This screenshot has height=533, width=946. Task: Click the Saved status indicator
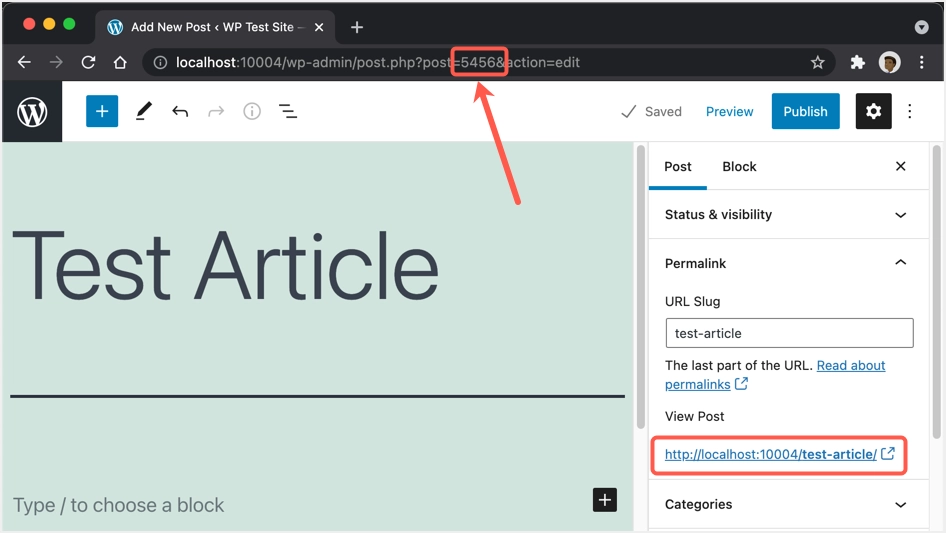[x=652, y=112]
